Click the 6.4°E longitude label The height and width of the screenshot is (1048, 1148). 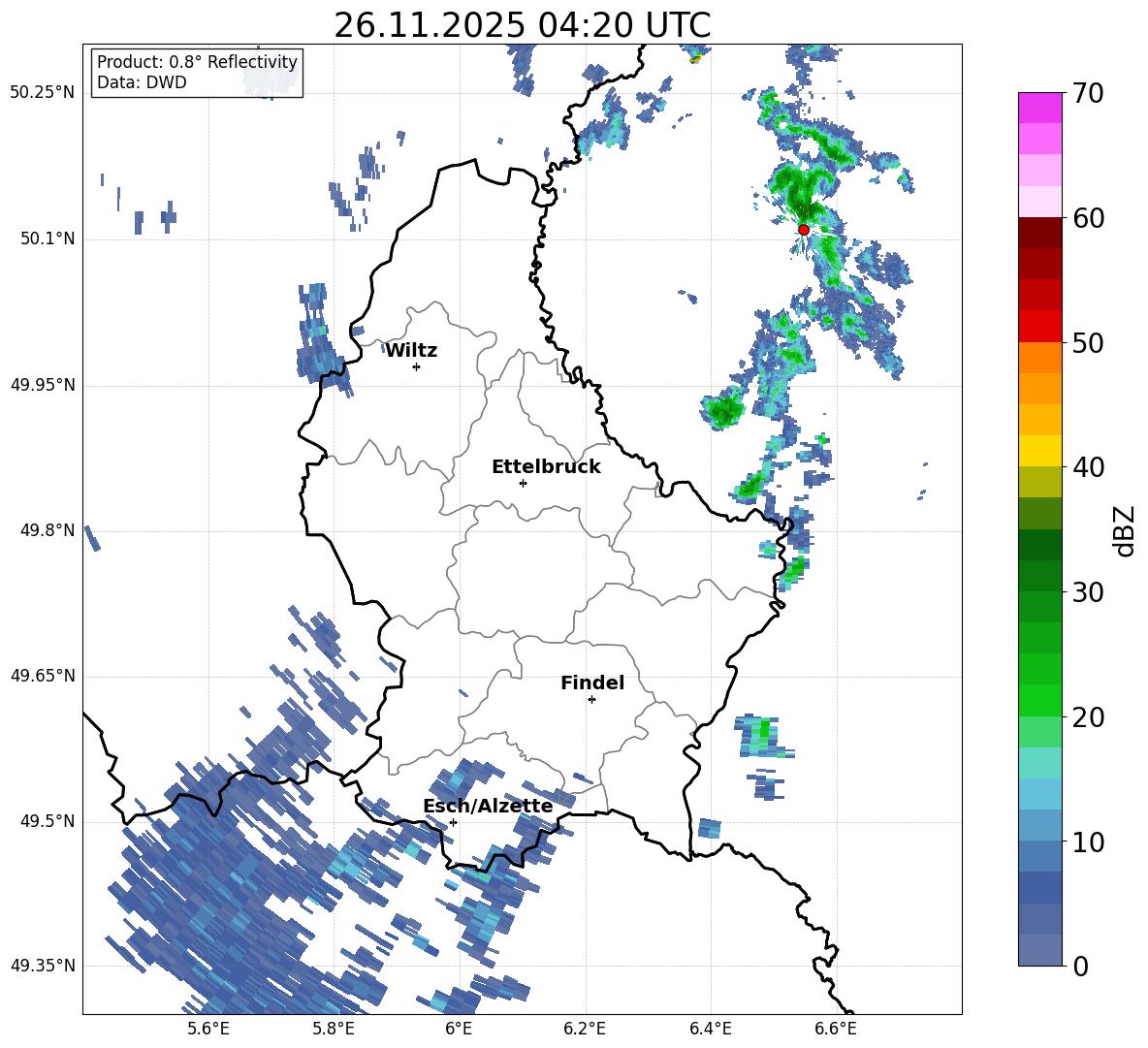pos(710,1029)
